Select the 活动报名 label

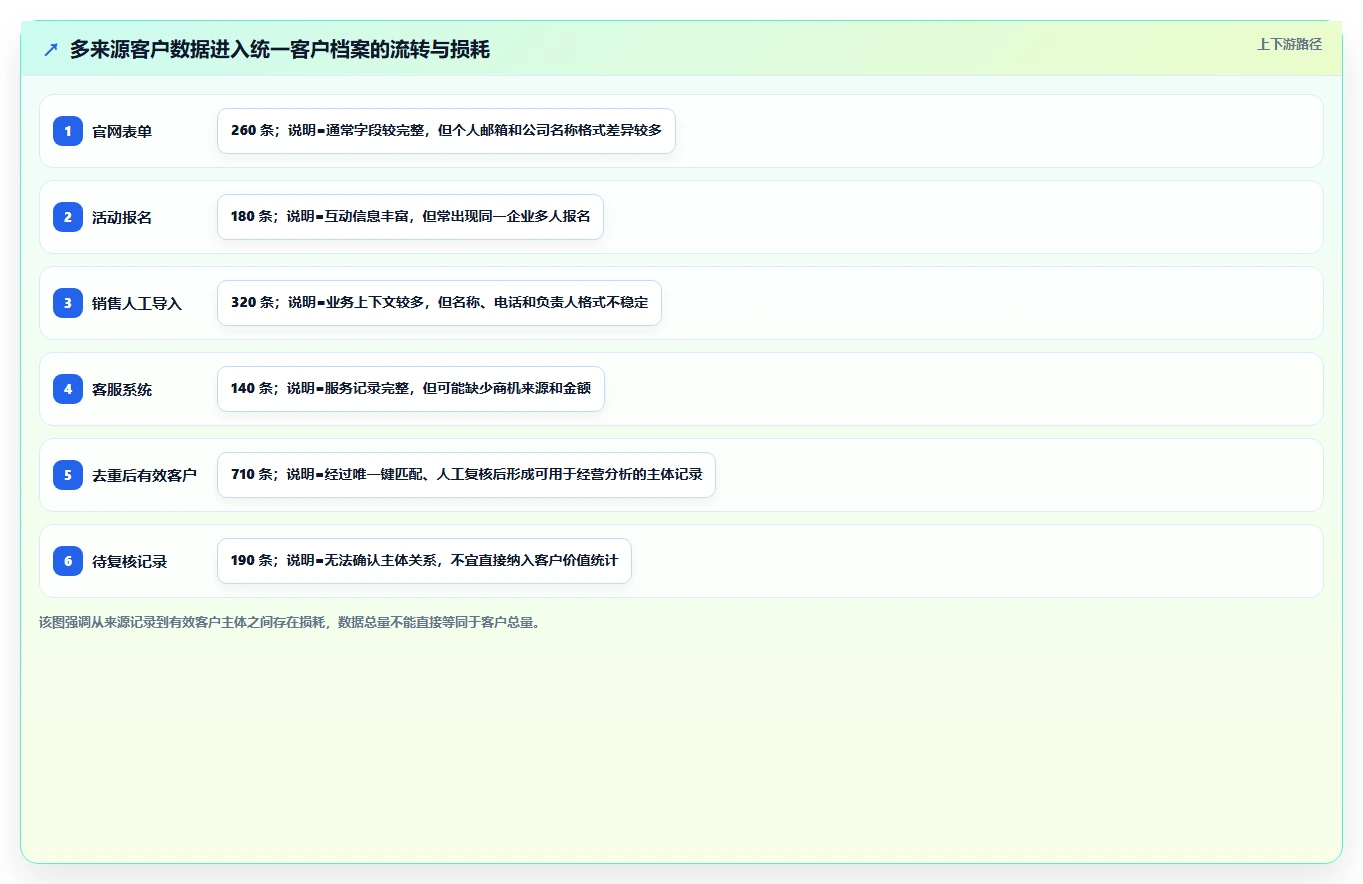(x=122, y=217)
